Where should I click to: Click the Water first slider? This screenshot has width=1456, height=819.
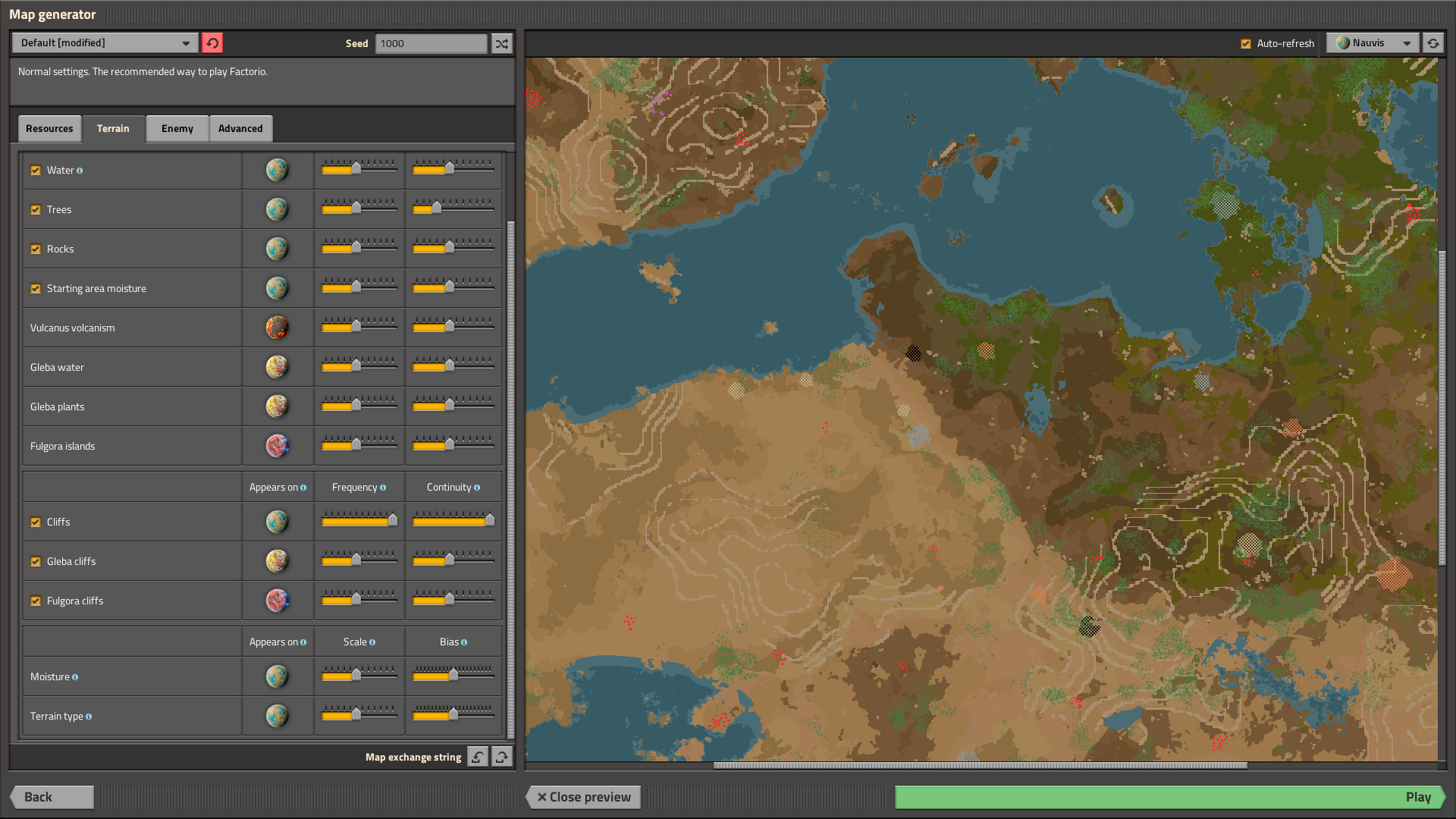coord(359,168)
